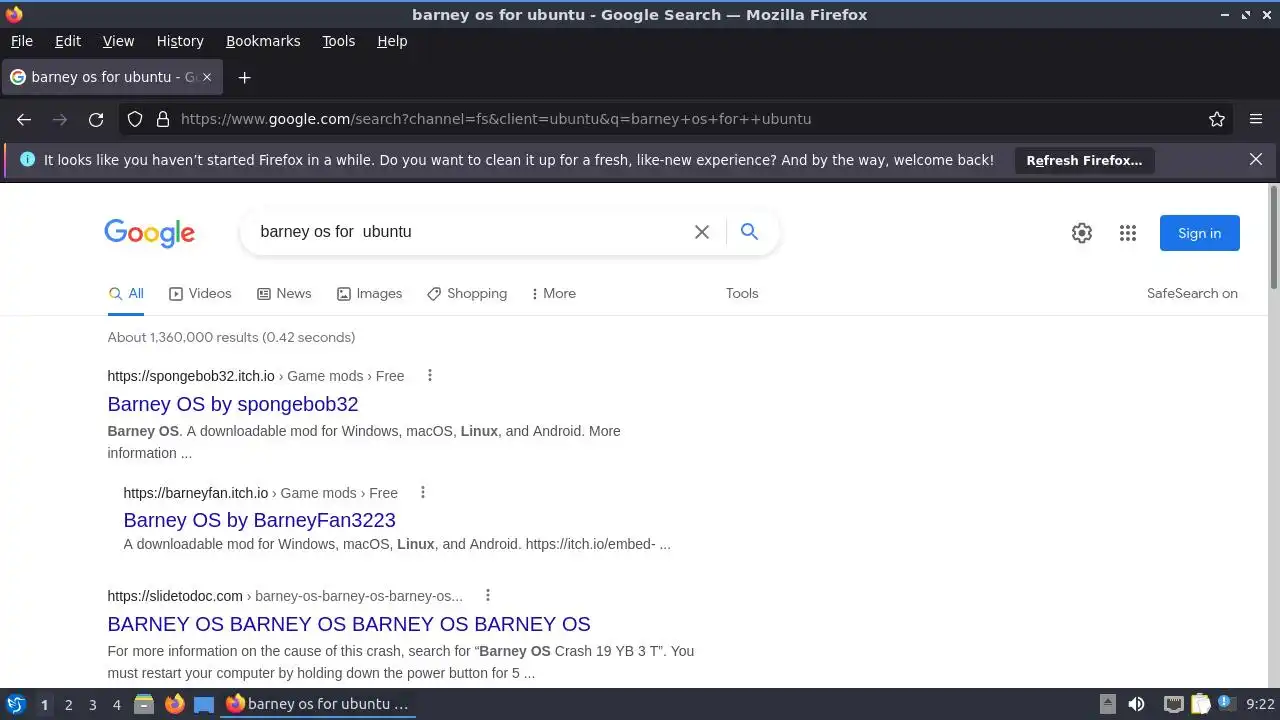The height and width of the screenshot is (720, 1280).
Task: Open the Tools menu in the menu bar
Action: [339, 41]
